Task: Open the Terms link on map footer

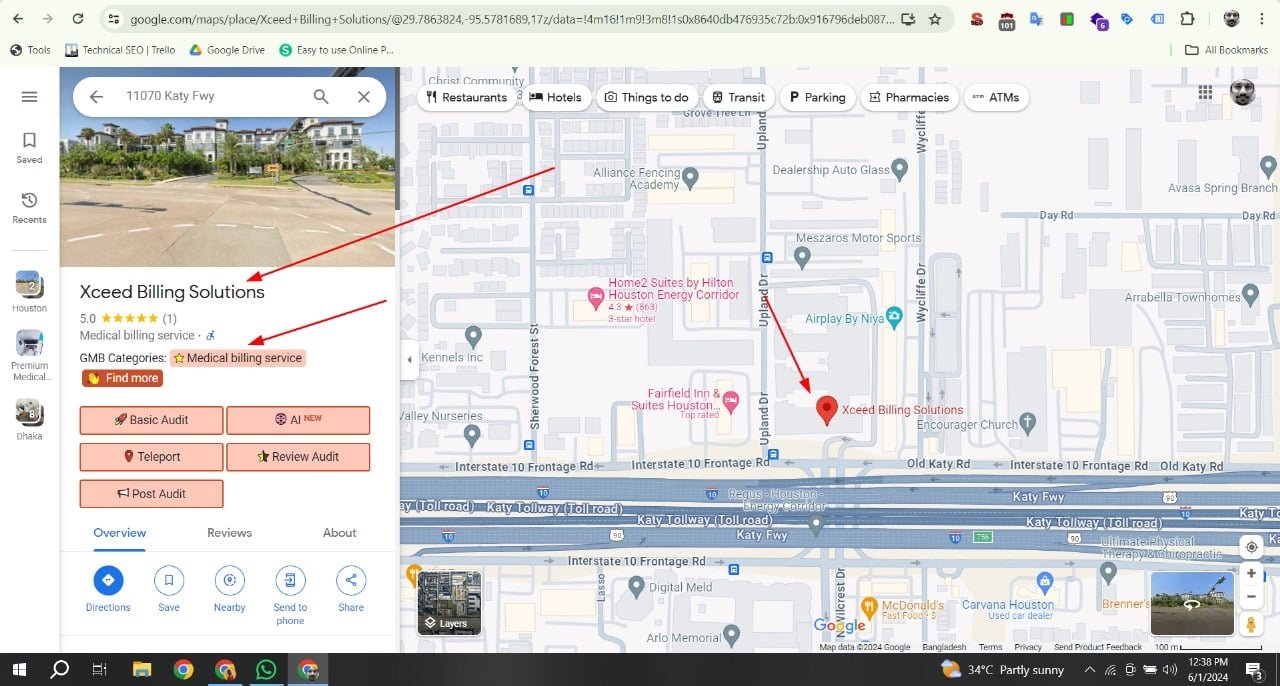Action: tap(990, 647)
